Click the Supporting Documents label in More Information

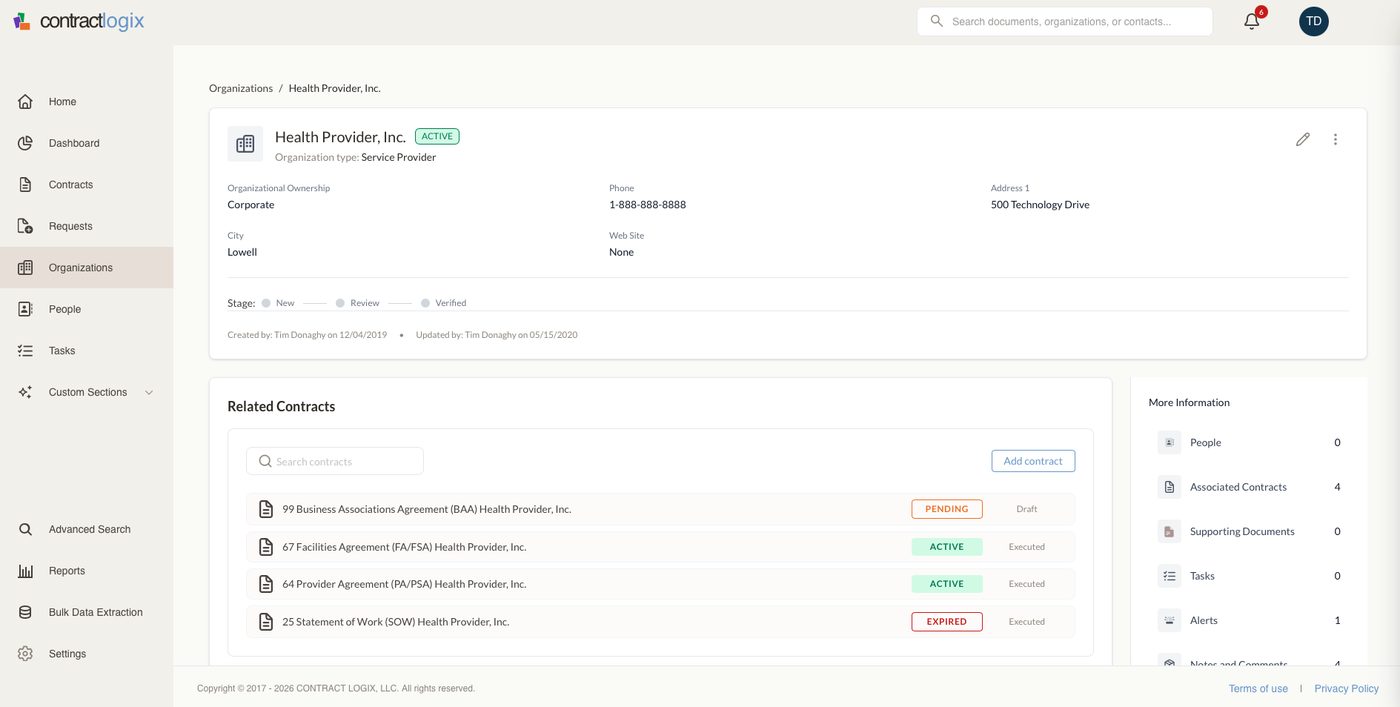coord(1242,531)
